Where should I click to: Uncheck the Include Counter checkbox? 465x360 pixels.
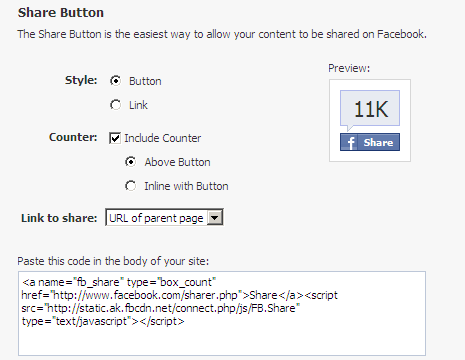click(115, 138)
